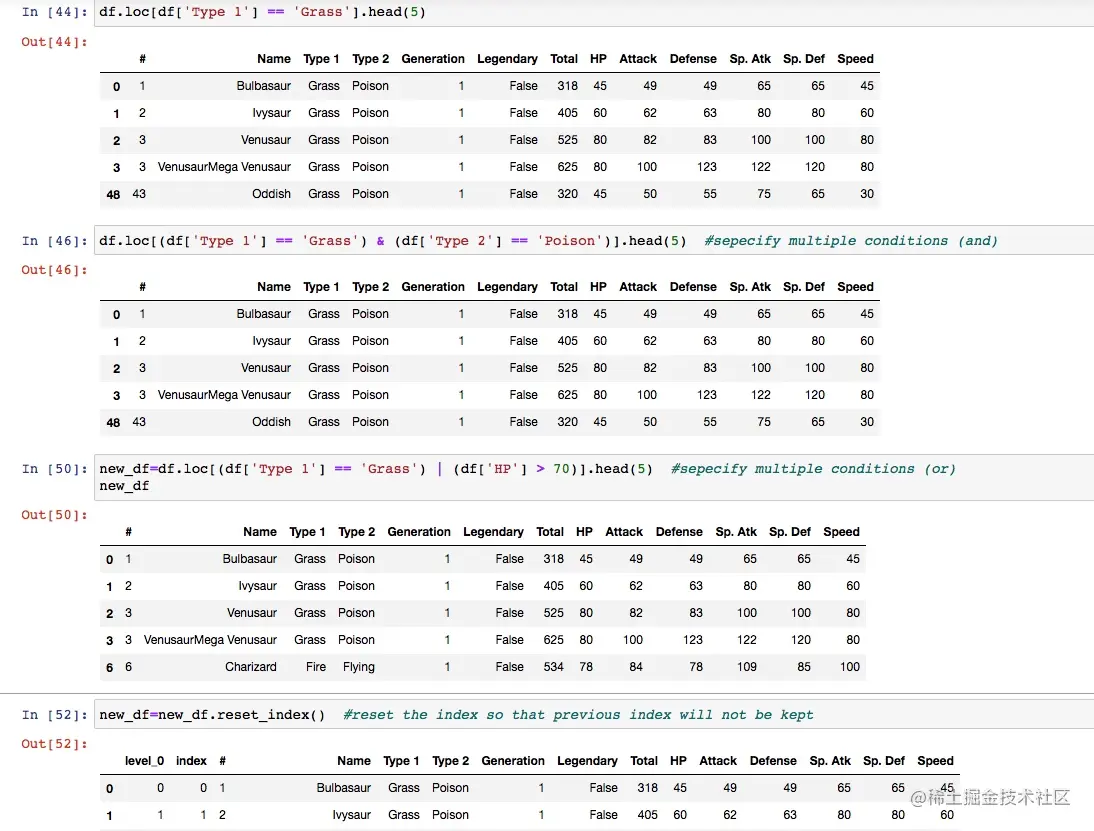Click VenusaurMega Venusaur in Out[50] table
Screen dimensions: 1094x831
pos(210,640)
